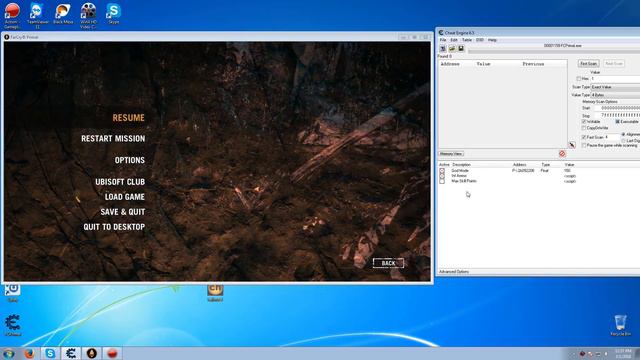Click the open-file folder icon in Cheat Engine
The height and width of the screenshot is (360, 640).
452,49
